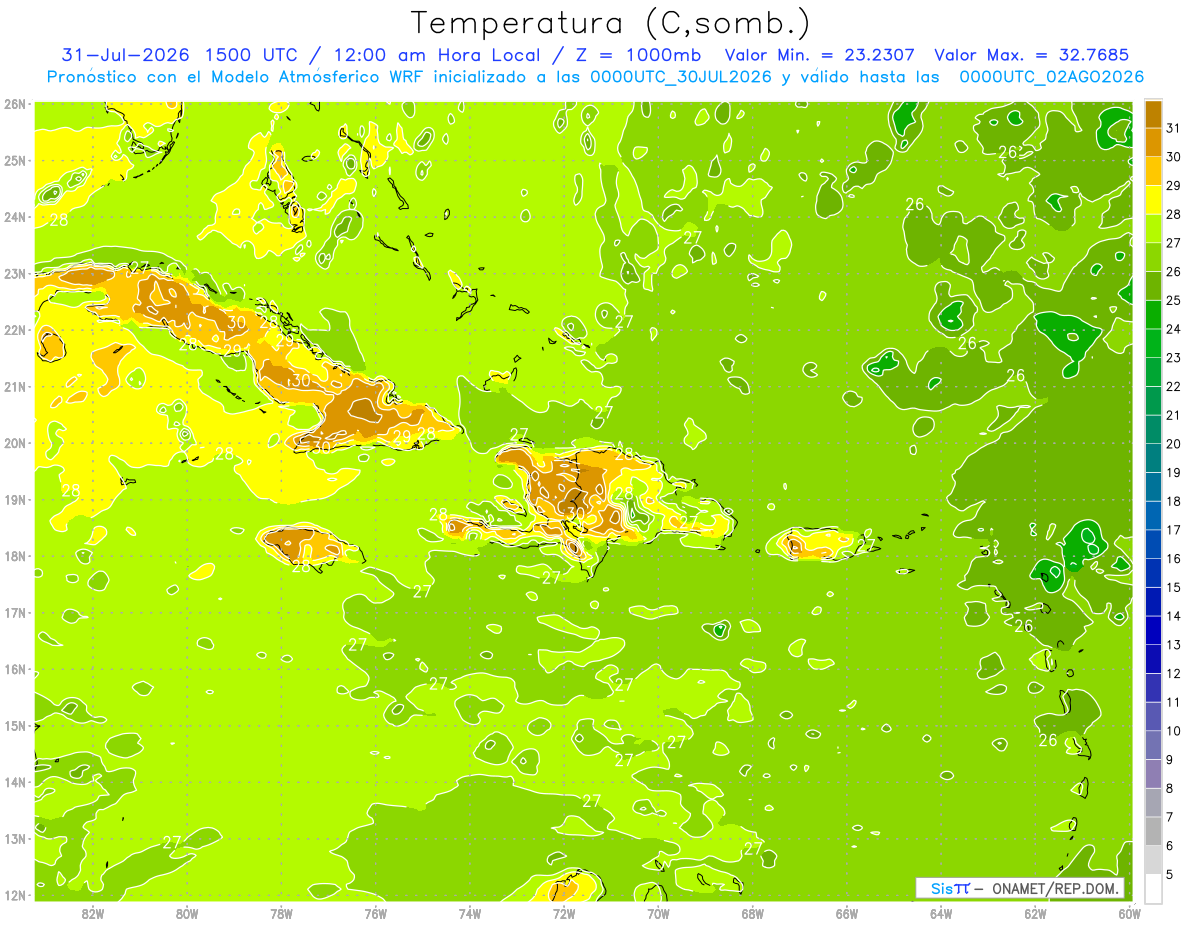Click the 72W longitude axis label
Image resolution: width=1200 pixels, height=927 pixels.
coord(564,913)
